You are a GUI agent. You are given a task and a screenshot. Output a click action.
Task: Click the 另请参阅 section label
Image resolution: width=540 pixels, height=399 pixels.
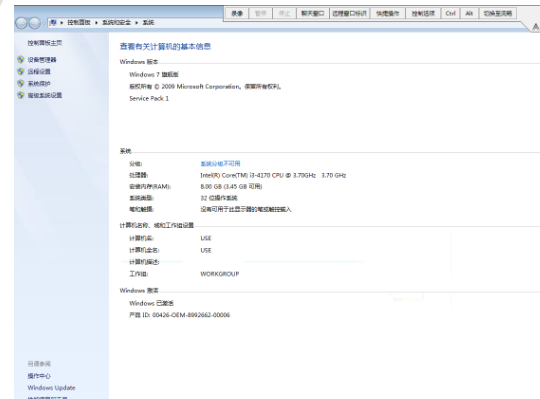(x=39, y=364)
